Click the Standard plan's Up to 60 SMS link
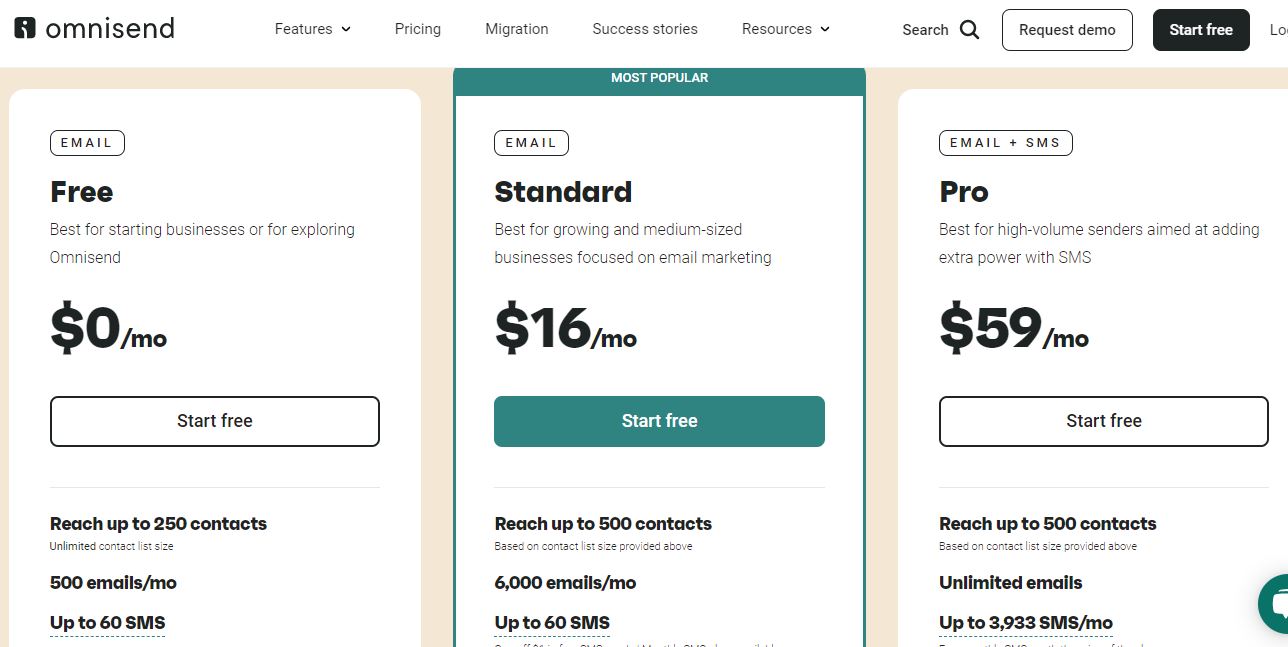1288x647 pixels. click(x=552, y=622)
